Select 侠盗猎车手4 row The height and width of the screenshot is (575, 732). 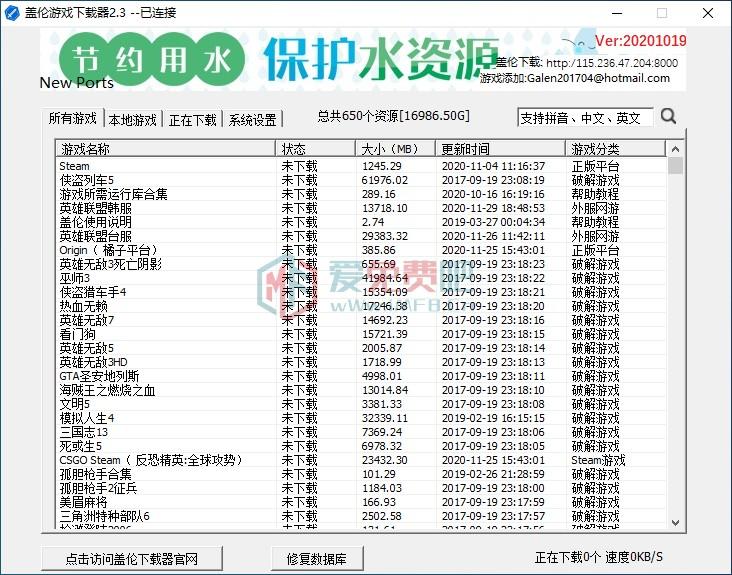point(361,292)
